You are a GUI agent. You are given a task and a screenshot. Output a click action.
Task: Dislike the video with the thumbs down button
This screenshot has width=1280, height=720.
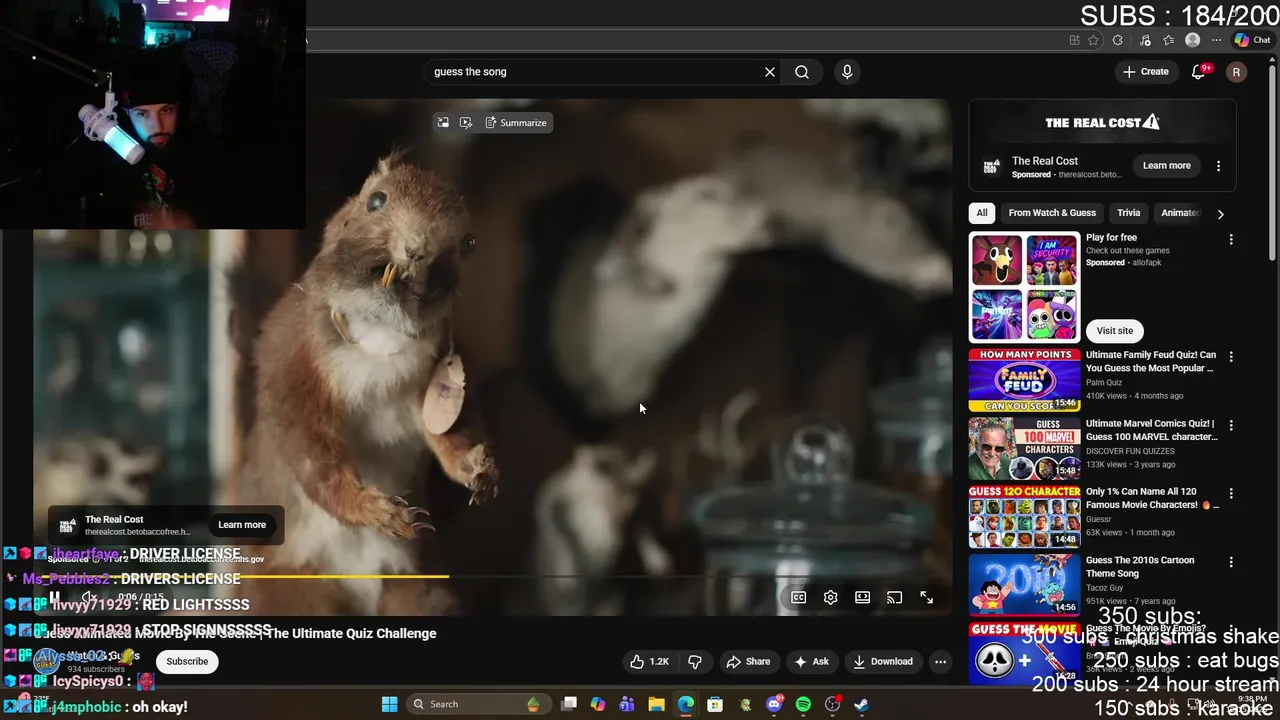[695, 662]
